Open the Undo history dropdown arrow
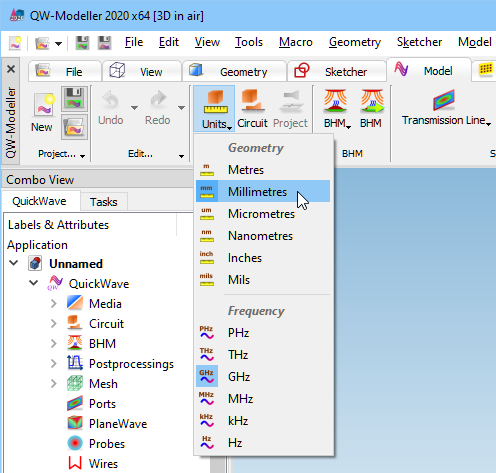 [x=134, y=108]
